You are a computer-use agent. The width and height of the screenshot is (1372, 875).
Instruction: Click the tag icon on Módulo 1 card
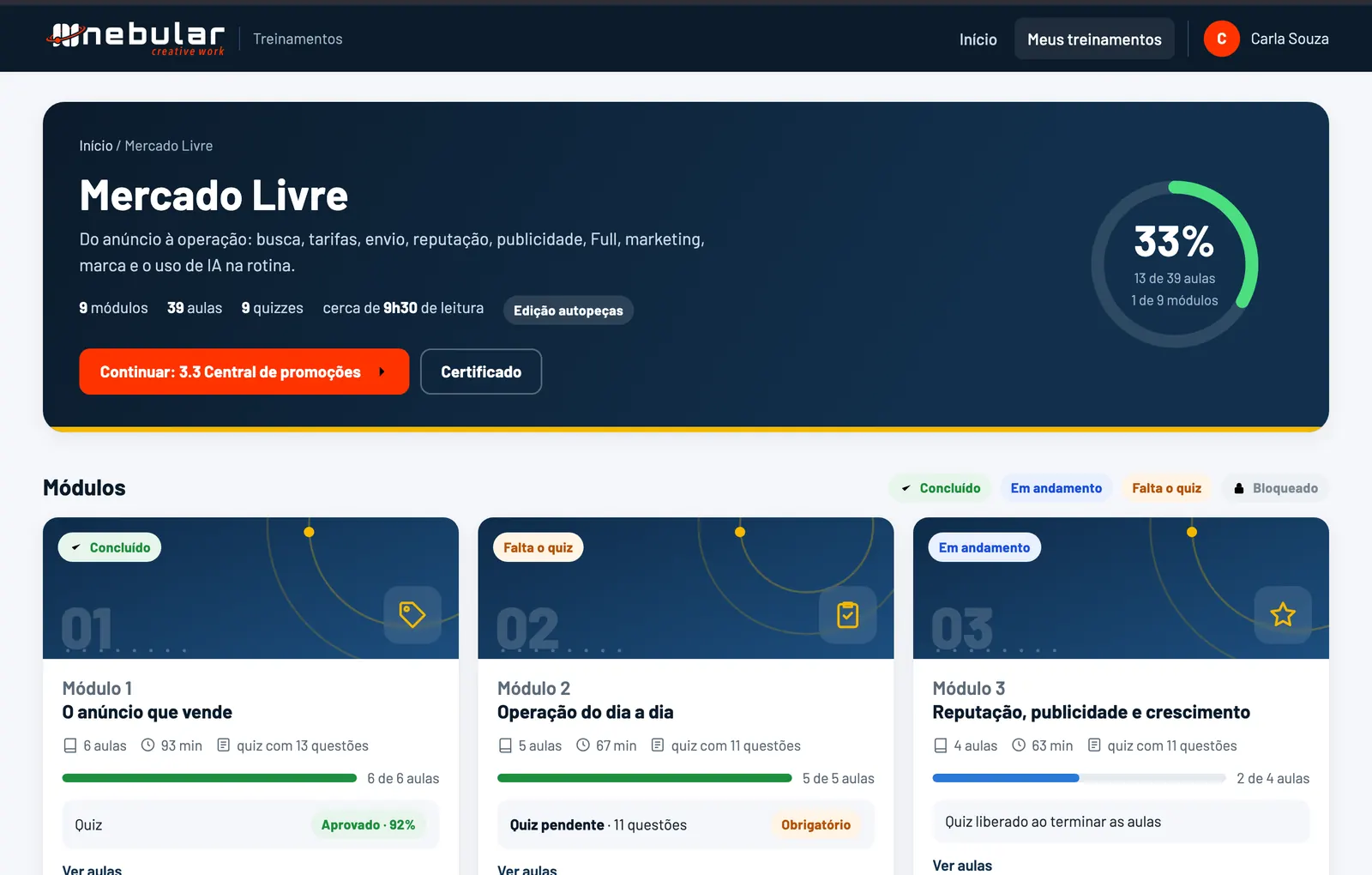(x=412, y=614)
